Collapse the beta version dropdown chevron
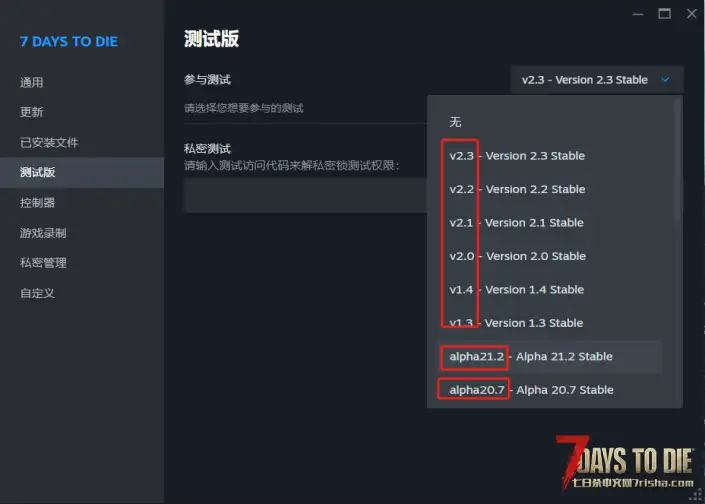 [x=665, y=80]
